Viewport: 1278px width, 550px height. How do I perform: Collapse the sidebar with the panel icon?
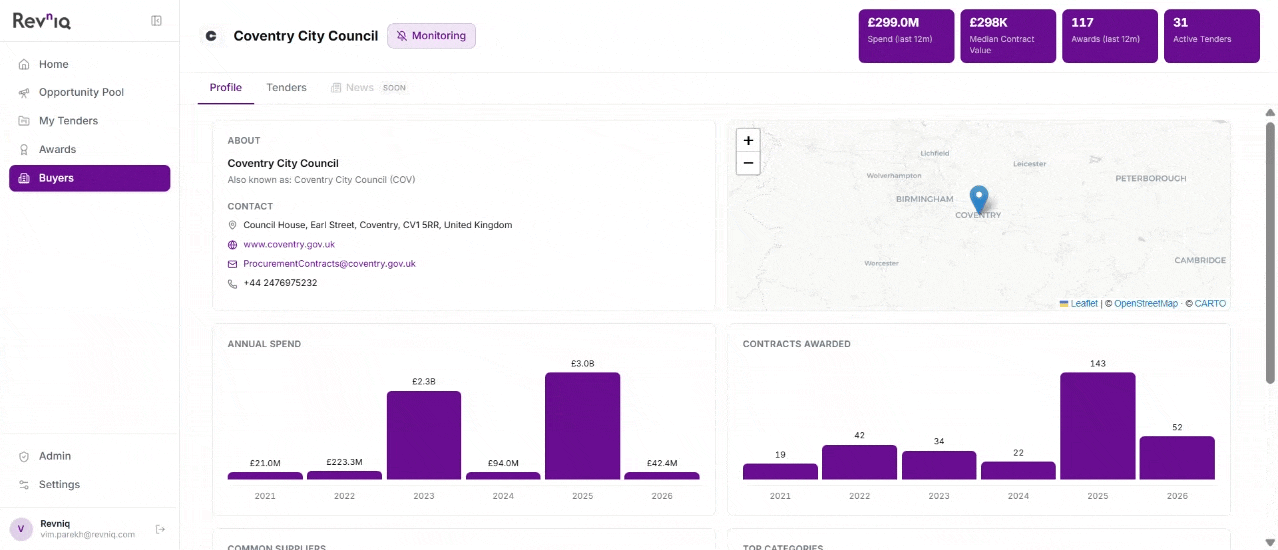(156, 21)
